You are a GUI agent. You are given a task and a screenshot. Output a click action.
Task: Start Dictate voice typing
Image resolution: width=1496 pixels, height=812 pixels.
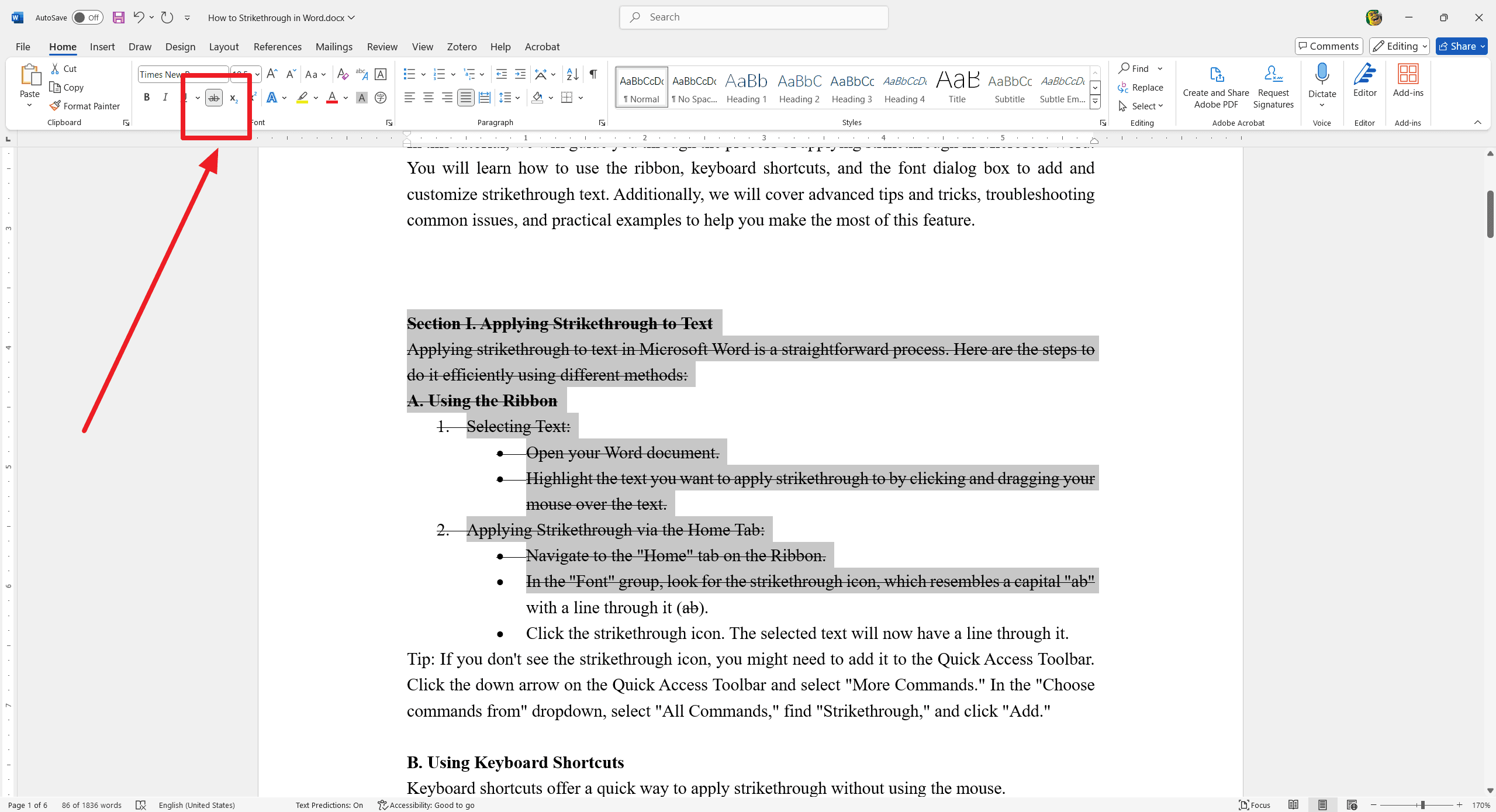coord(1322,79)
